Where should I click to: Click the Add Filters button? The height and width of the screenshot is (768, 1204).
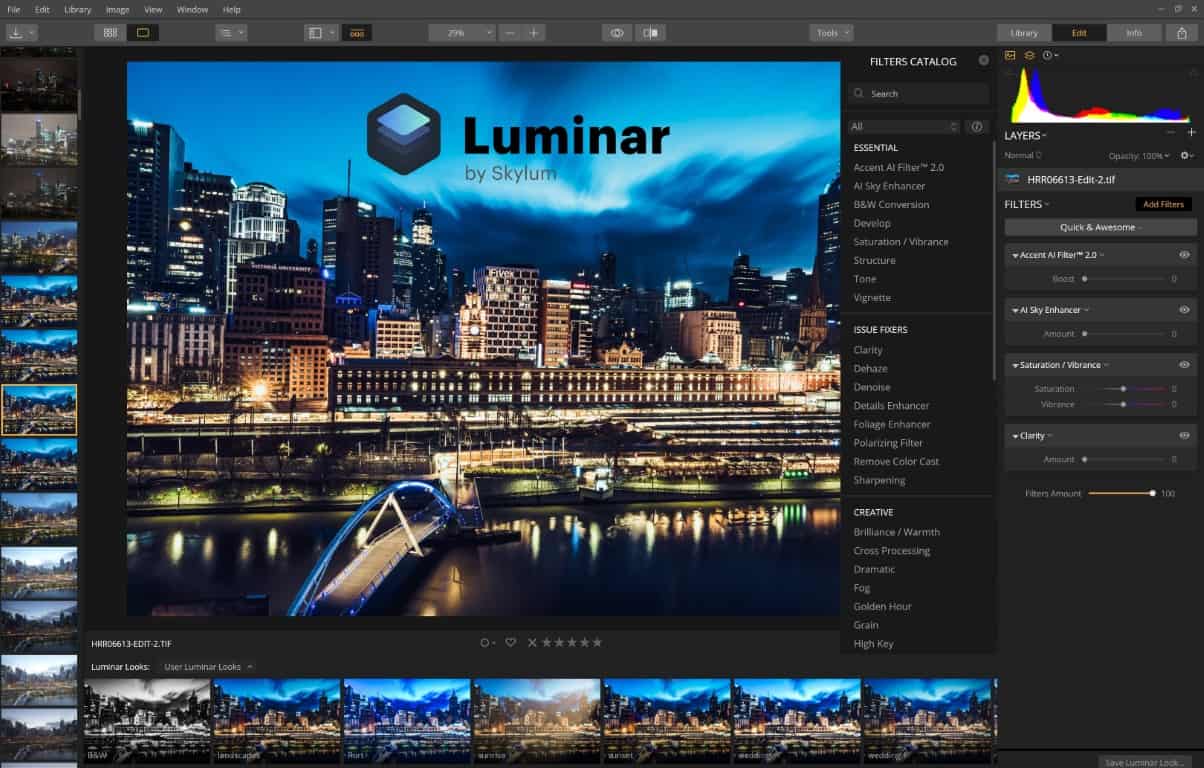[1163, 204]
